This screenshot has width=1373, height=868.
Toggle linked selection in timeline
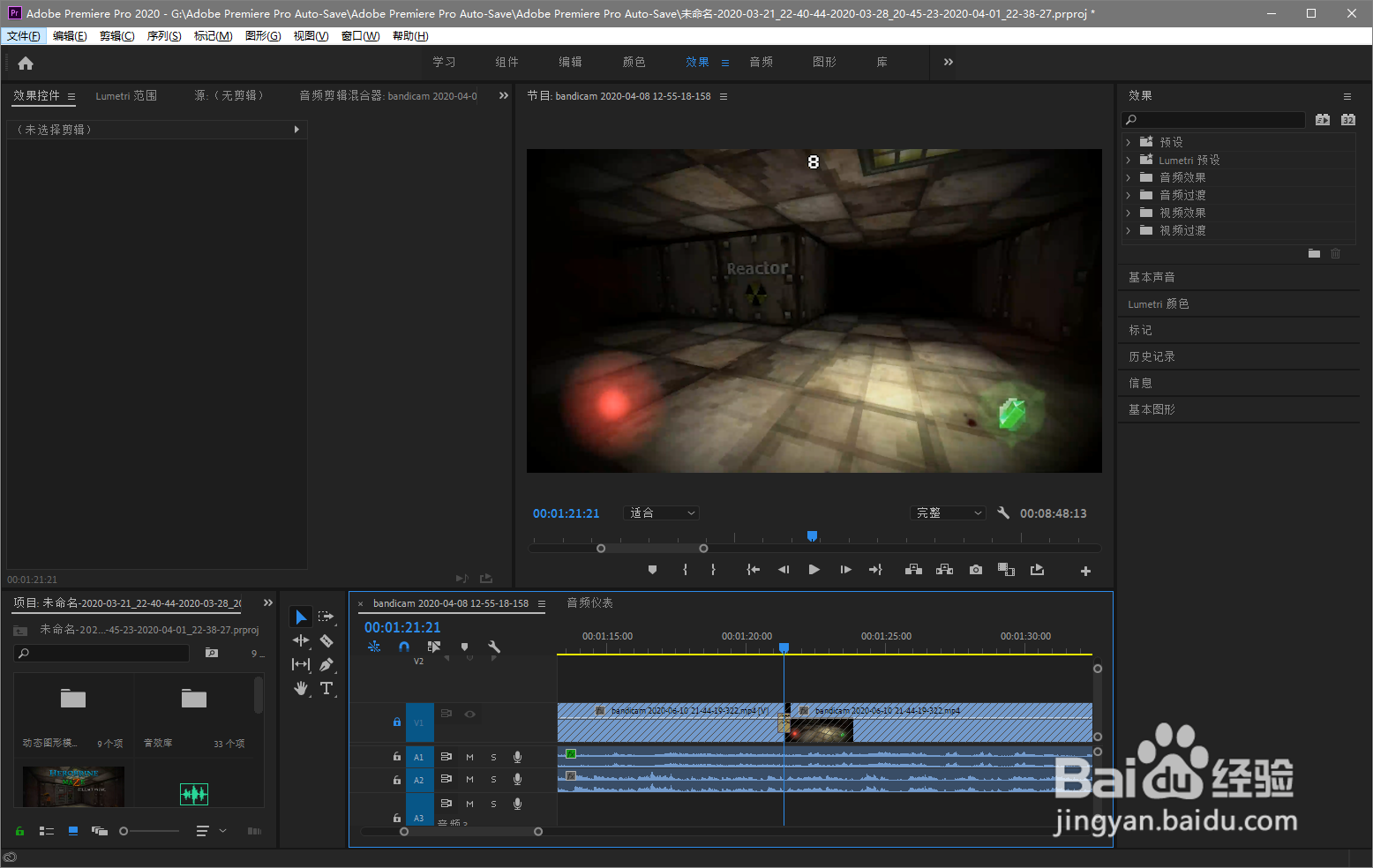434,647
